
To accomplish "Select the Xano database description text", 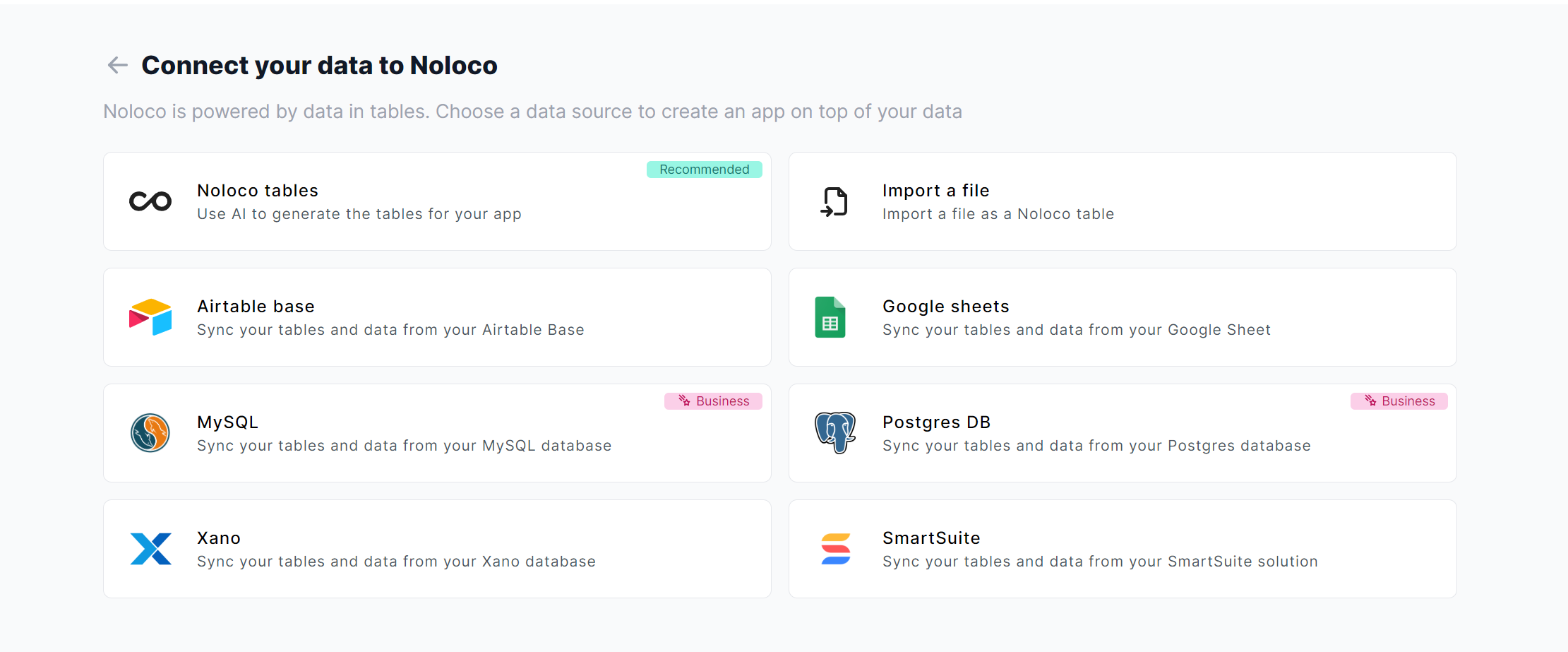I will 396,562.
